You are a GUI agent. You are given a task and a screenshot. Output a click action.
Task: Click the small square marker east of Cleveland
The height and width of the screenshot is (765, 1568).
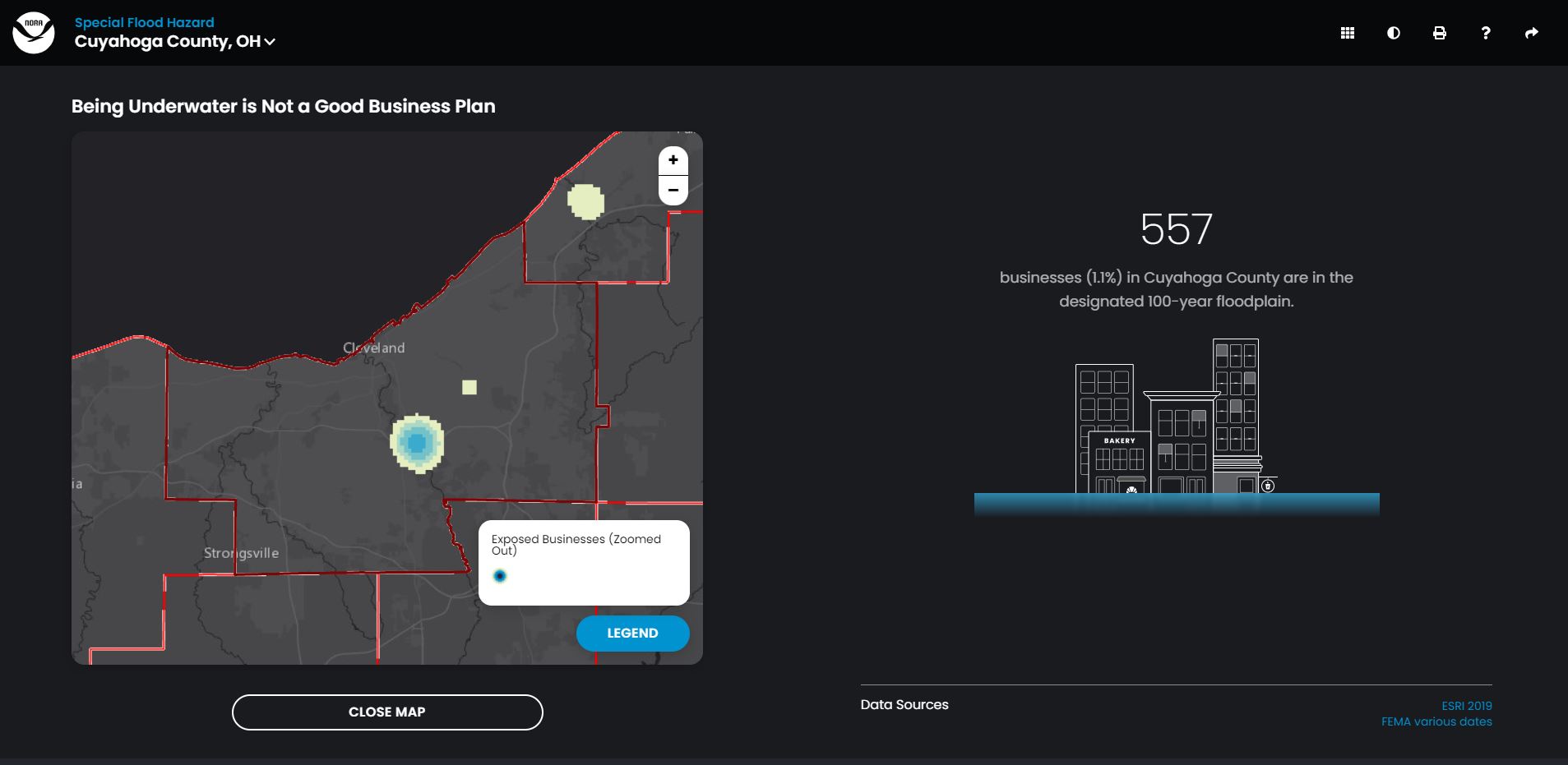(469, 387)
